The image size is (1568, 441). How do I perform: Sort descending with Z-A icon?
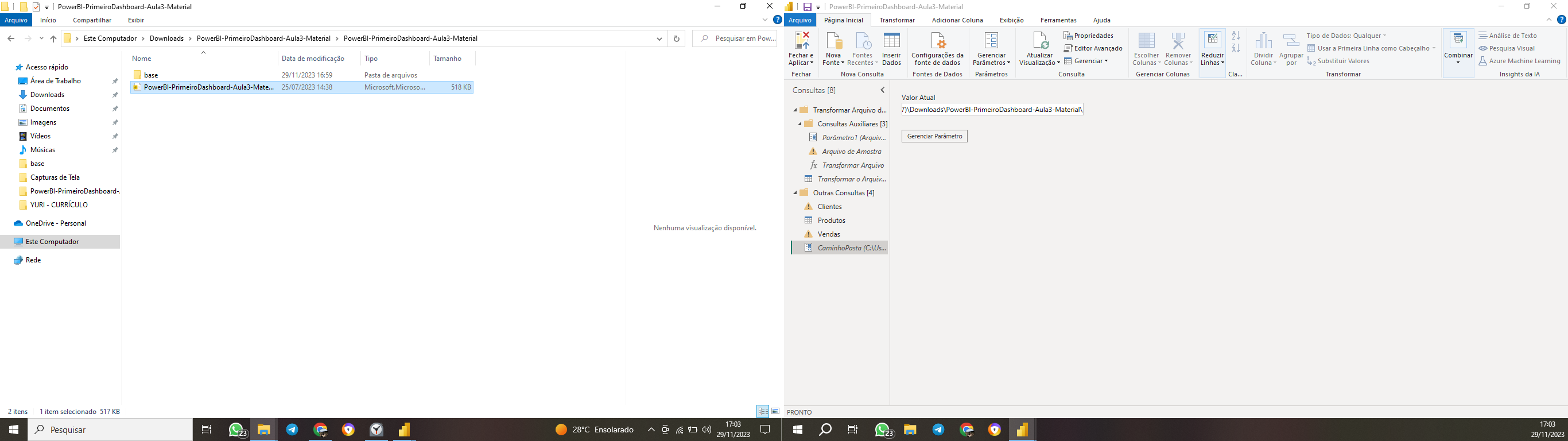pyautogui.click(x=1236, y=48)
